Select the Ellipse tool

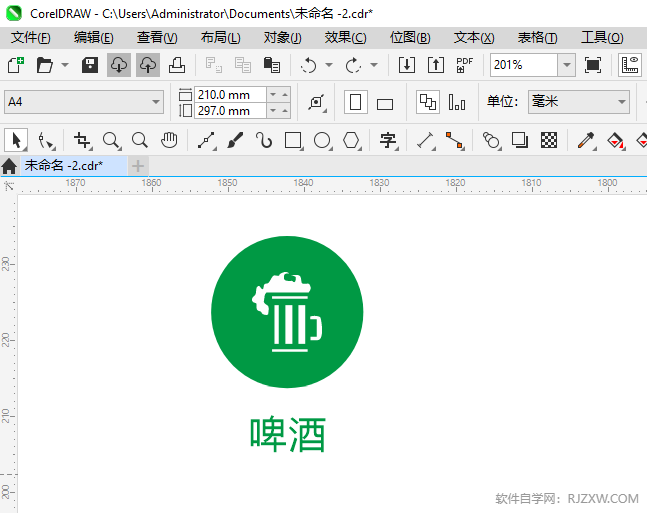click(323, 140)
